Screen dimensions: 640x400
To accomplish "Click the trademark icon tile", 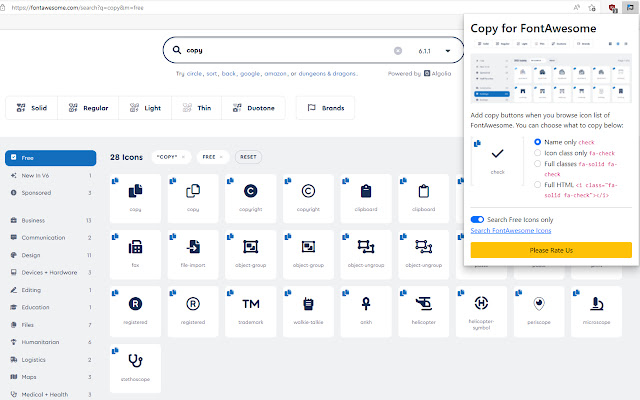I will 251,309.
